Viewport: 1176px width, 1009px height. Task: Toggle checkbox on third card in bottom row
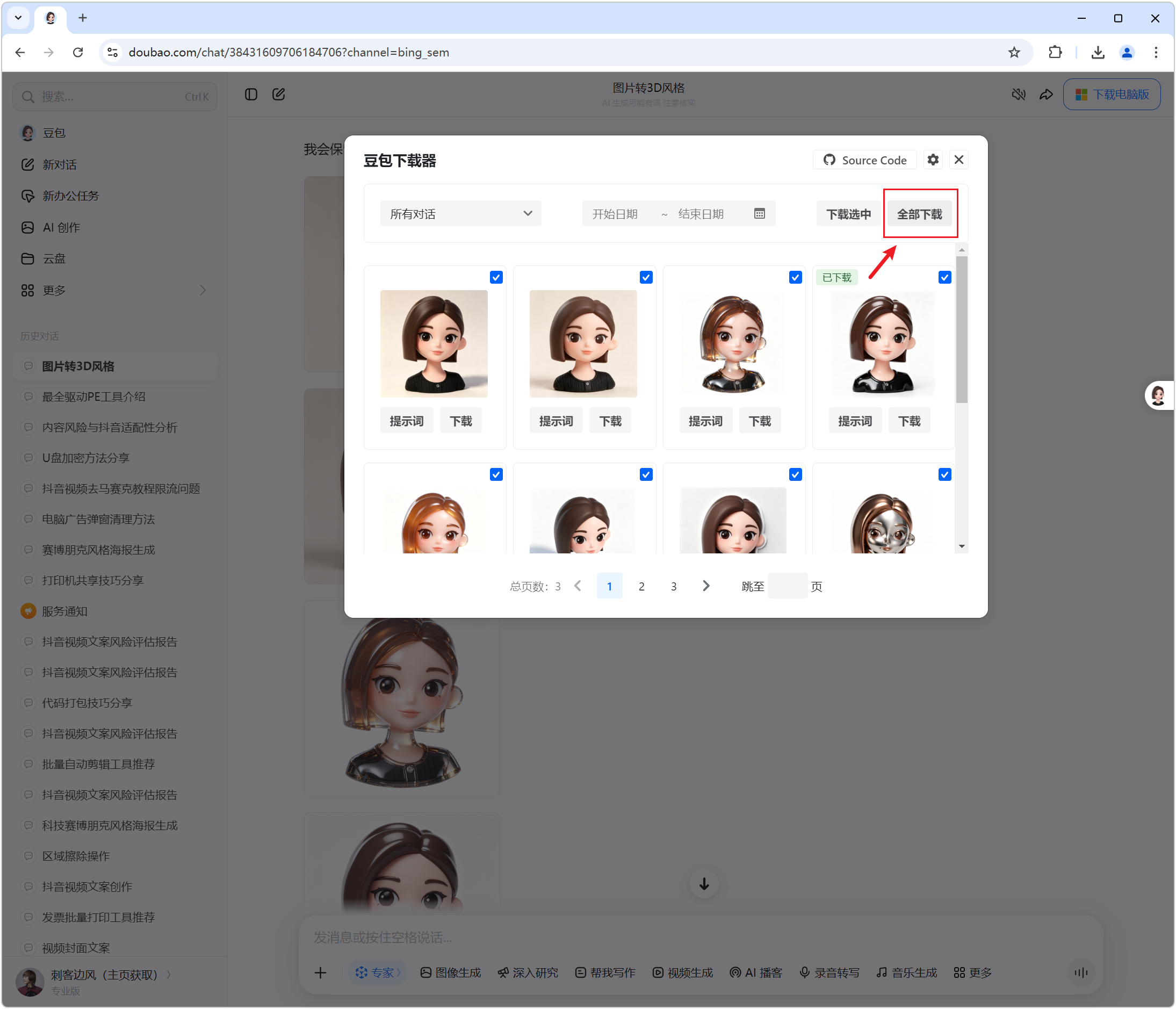[795, 474]
